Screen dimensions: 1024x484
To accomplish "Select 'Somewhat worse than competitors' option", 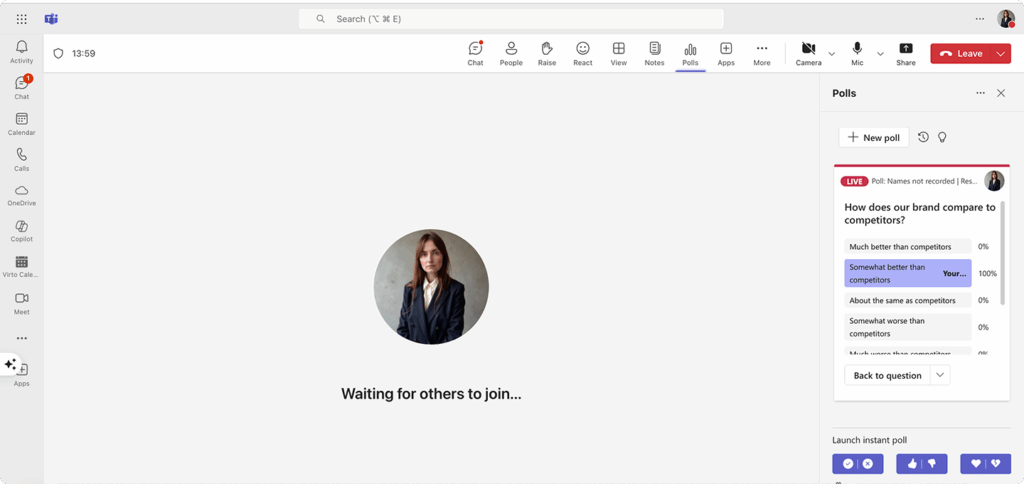I will coord(908,327).
